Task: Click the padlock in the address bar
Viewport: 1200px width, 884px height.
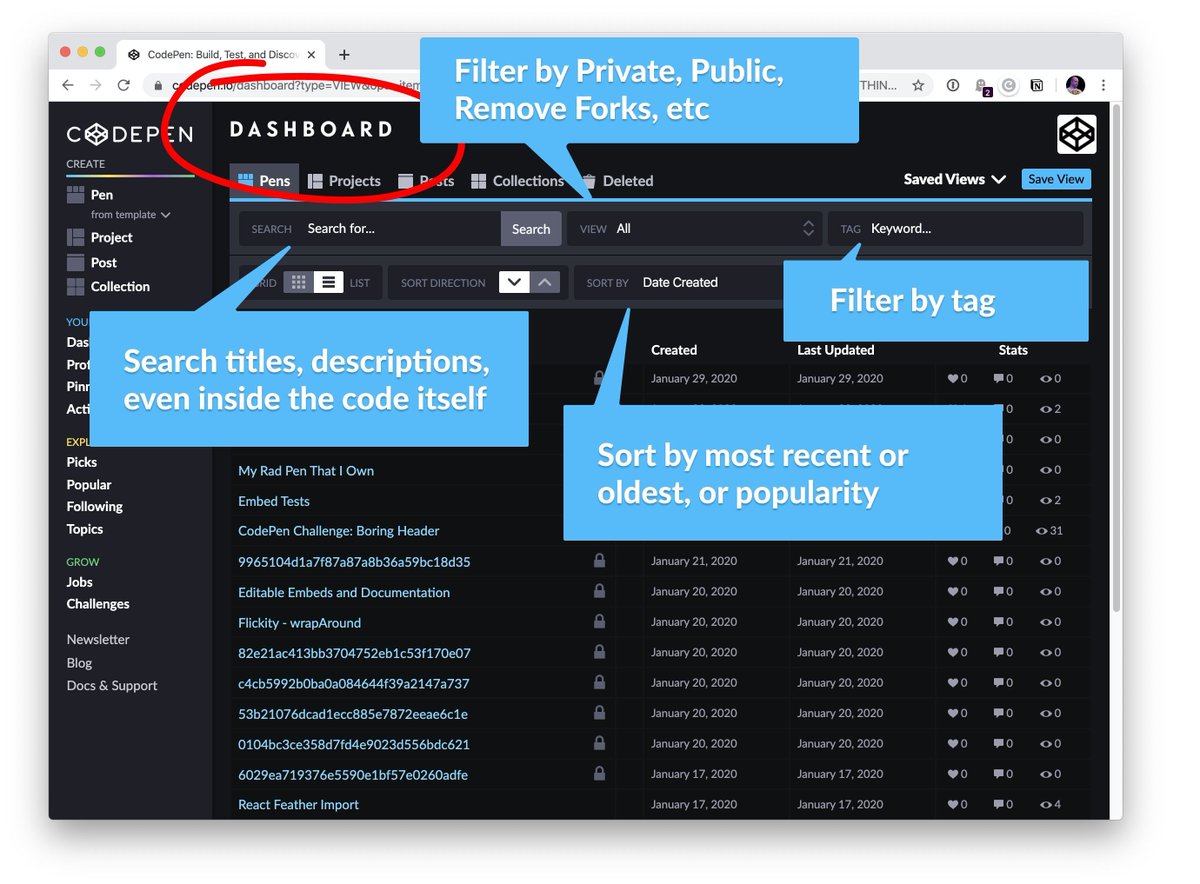Action: 158,86
